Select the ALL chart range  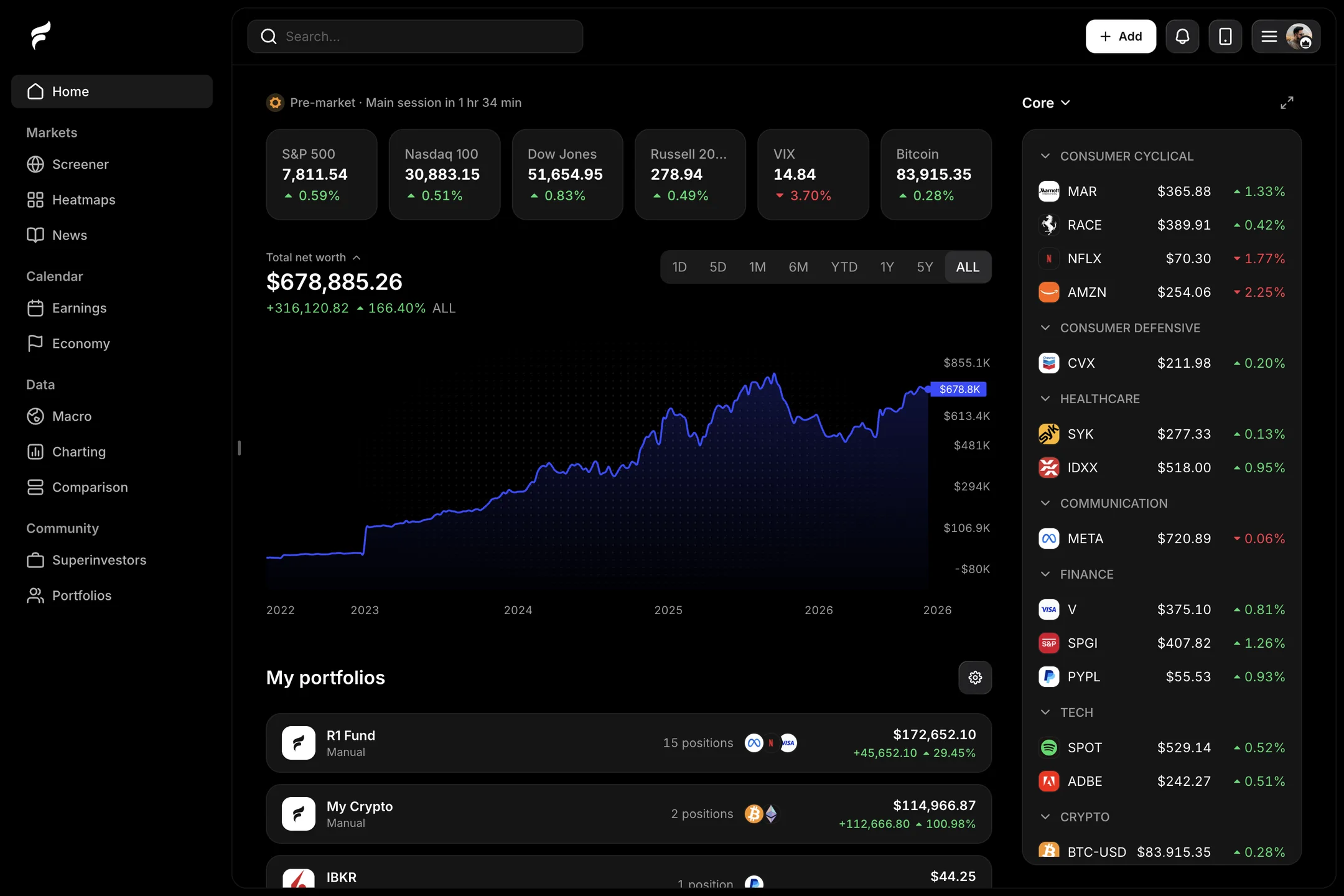coord(968,267)
